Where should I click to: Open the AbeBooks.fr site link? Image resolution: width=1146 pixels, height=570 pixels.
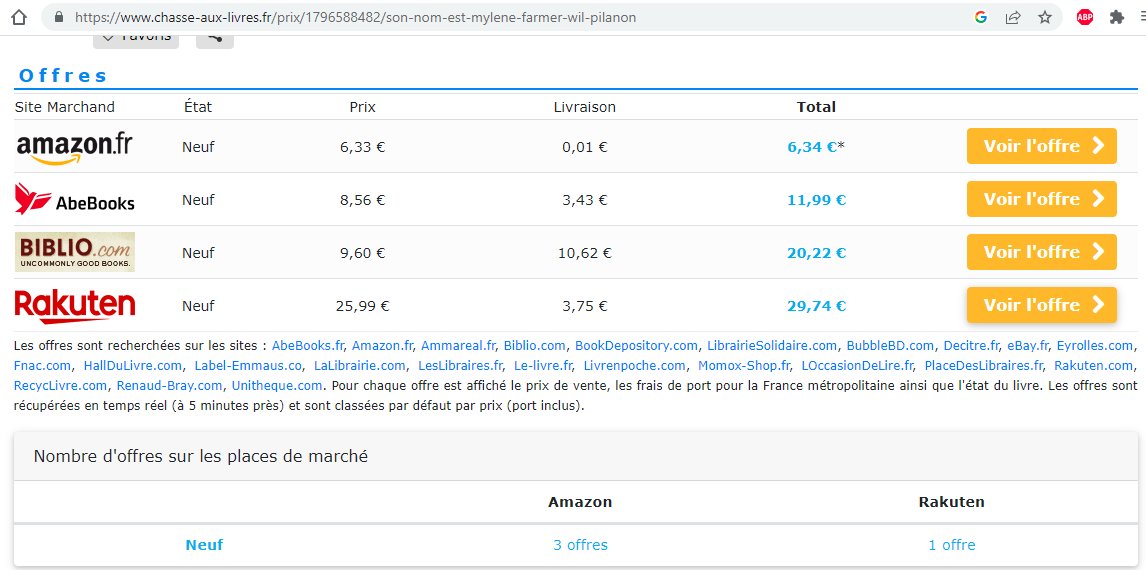(308, 345)
